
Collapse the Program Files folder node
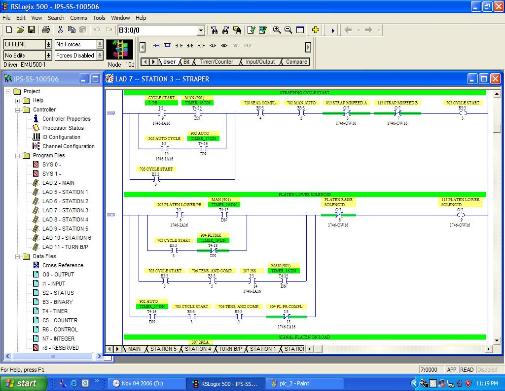tap(18, 155)
